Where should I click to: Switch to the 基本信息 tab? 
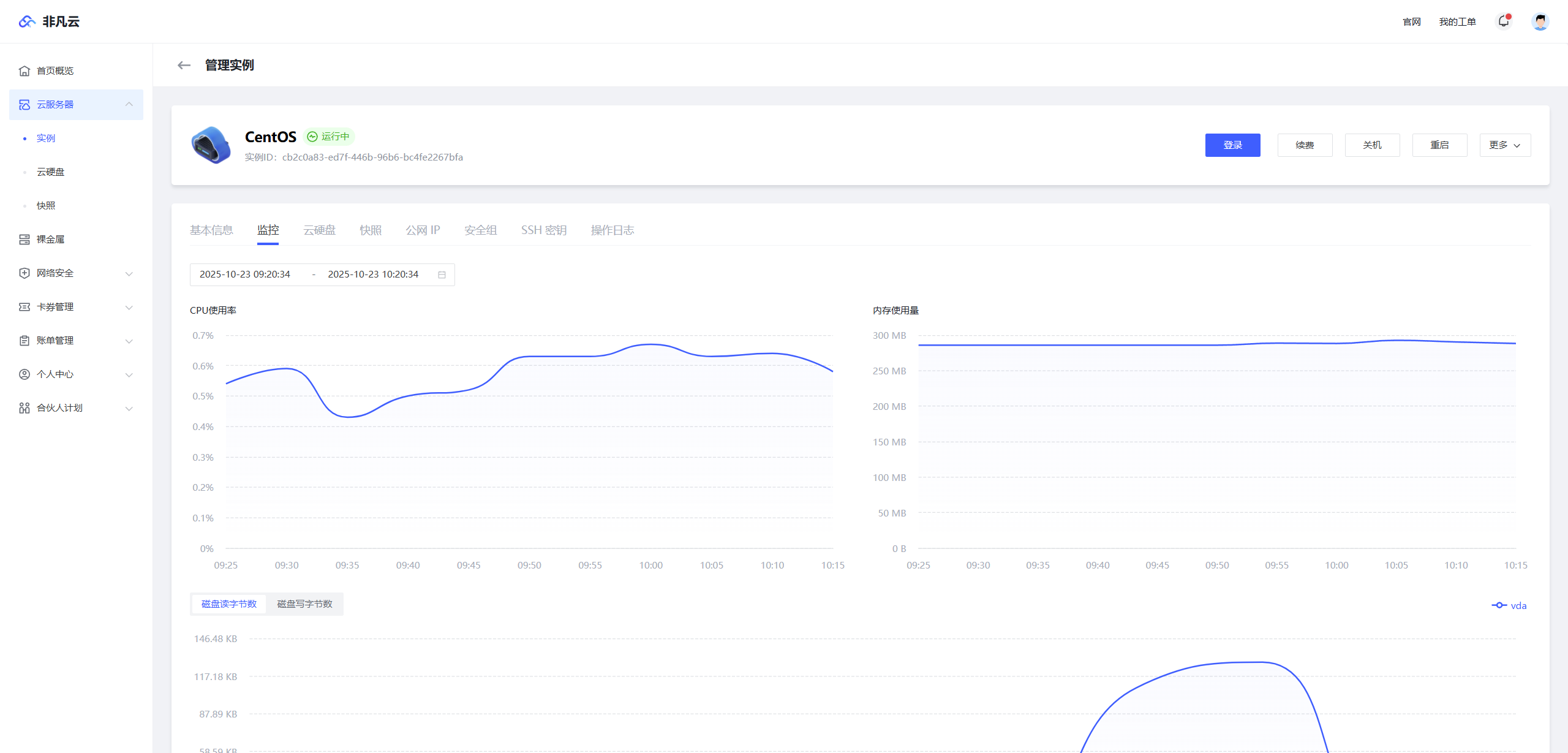click(211, 230)
